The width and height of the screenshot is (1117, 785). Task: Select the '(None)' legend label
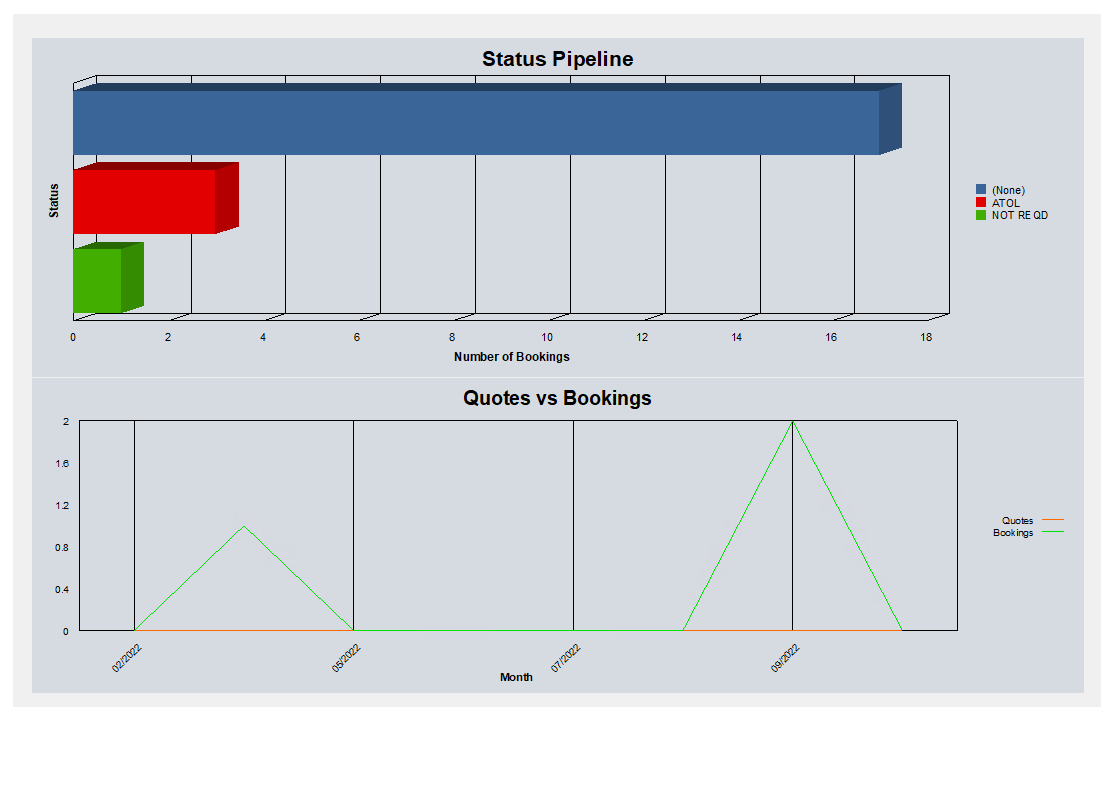[1008, 190]
